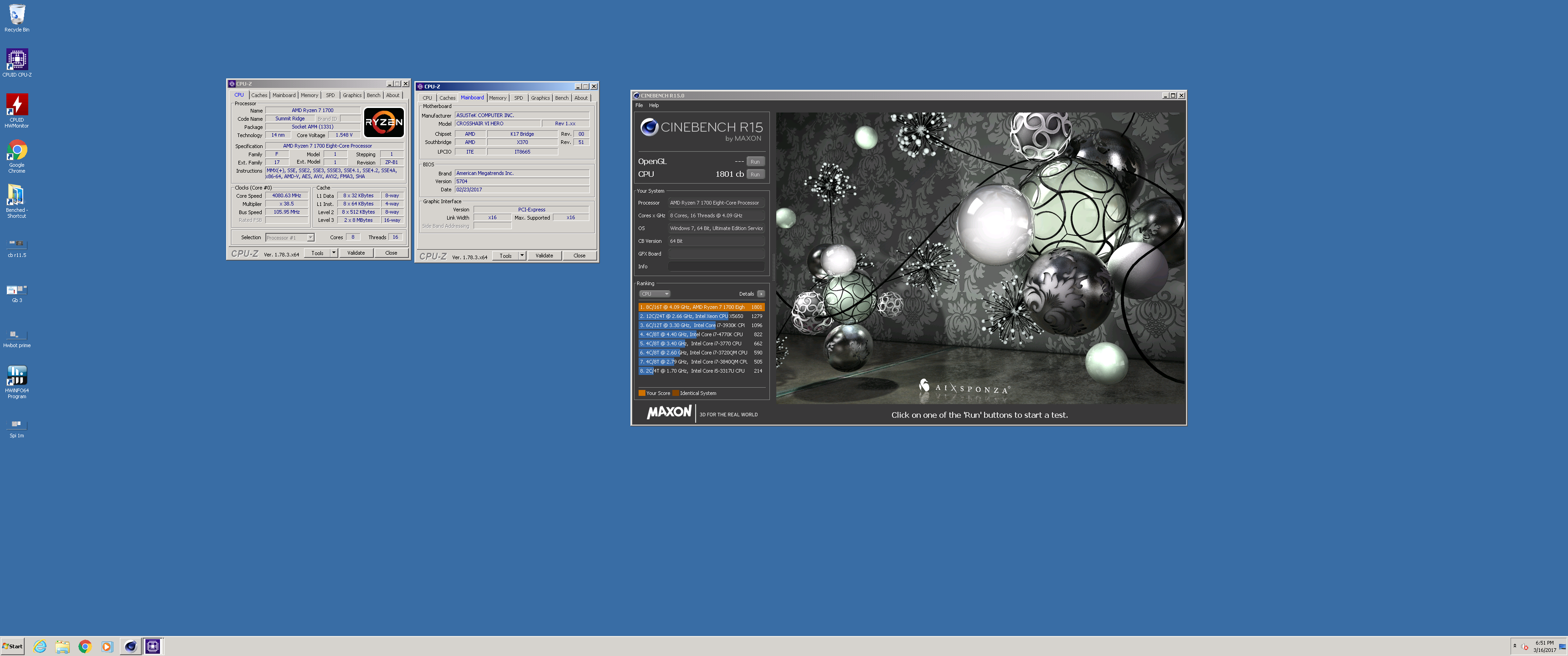Show hidden system tray icons

click(x=1514, y=646)
